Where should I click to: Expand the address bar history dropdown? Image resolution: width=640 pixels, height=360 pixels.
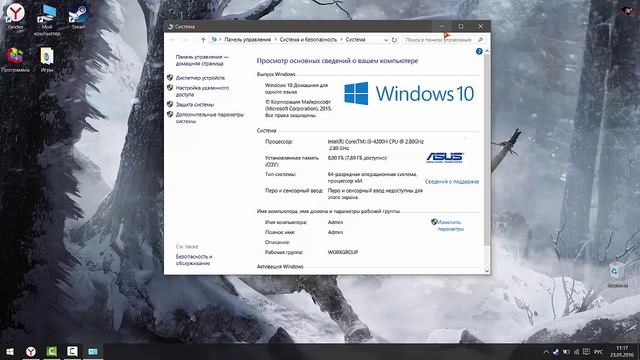pyautogui.click(x=386, y=40)
